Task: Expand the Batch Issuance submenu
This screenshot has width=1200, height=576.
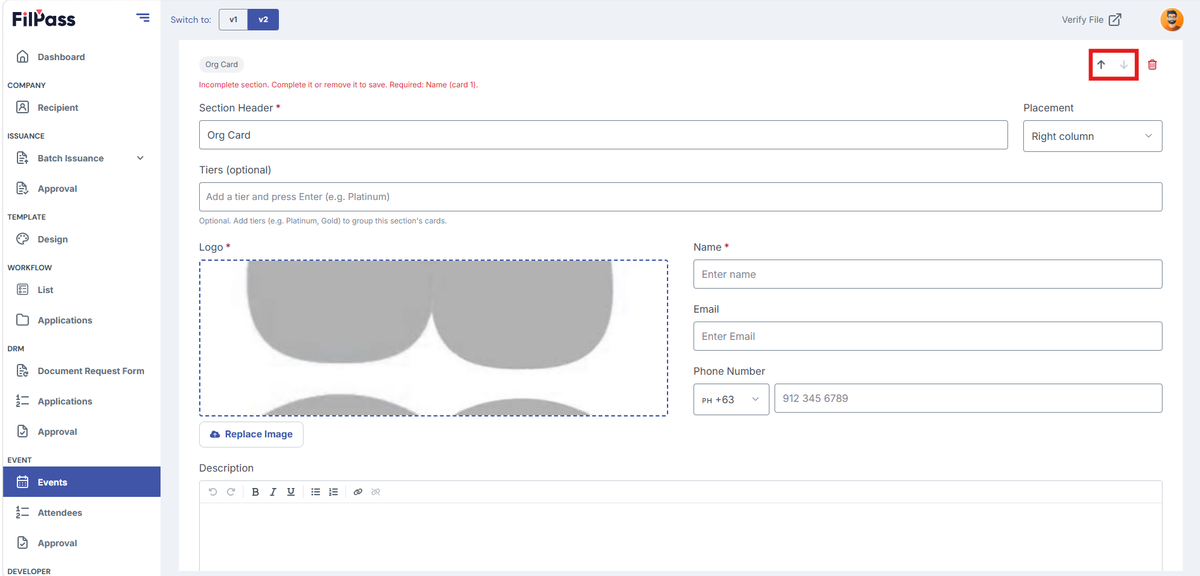Action: pyautogui.click(x=140, y=158)
